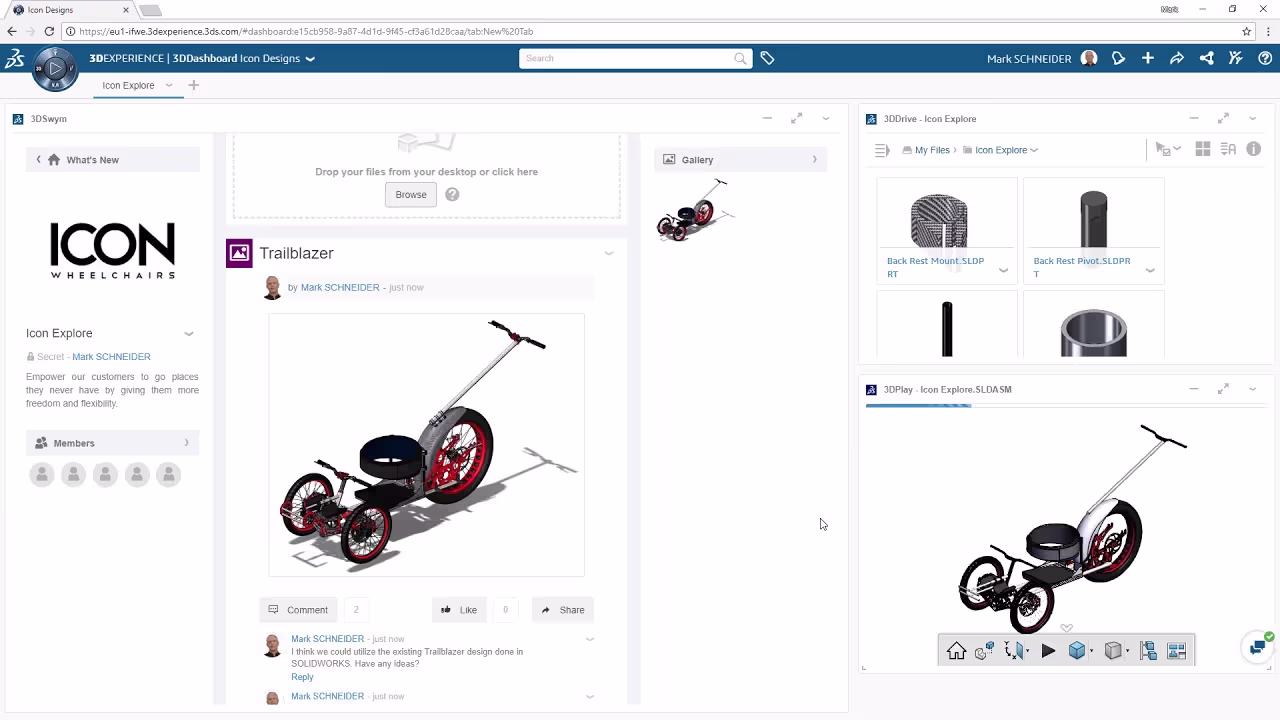Screen dimensions: 1280x720
Task: Play the 3DPlay animation
Action: click(x=1048, y=651)
